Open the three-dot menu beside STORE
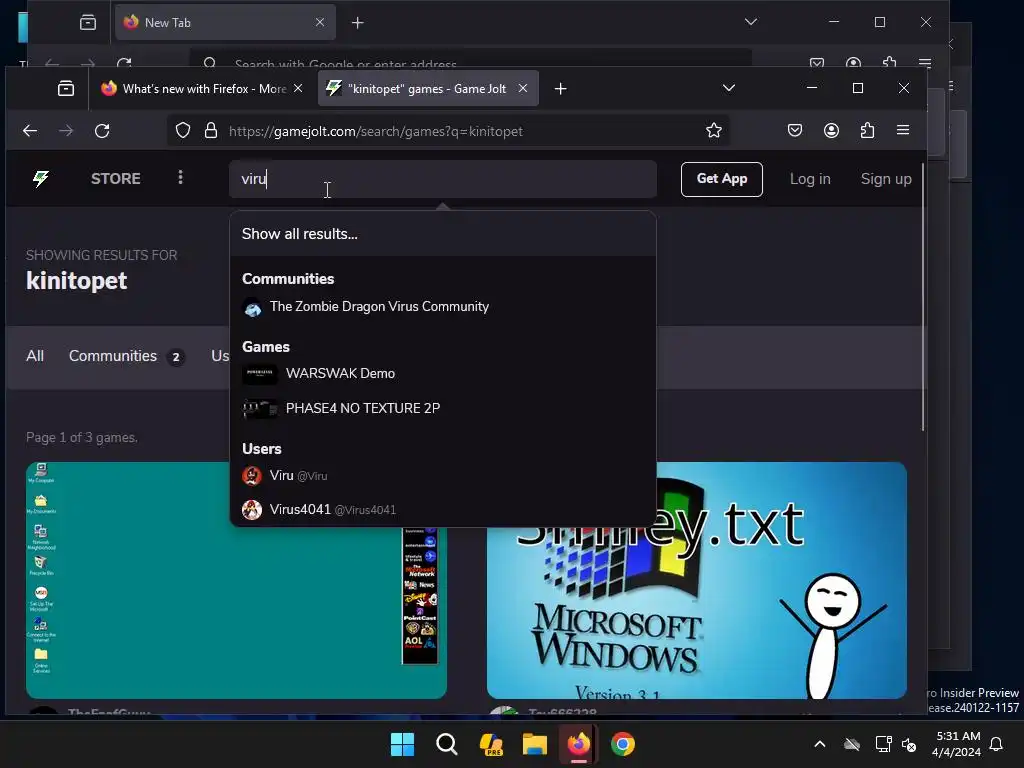Screen dimensions: 1024x768 [x=180, y=178]
